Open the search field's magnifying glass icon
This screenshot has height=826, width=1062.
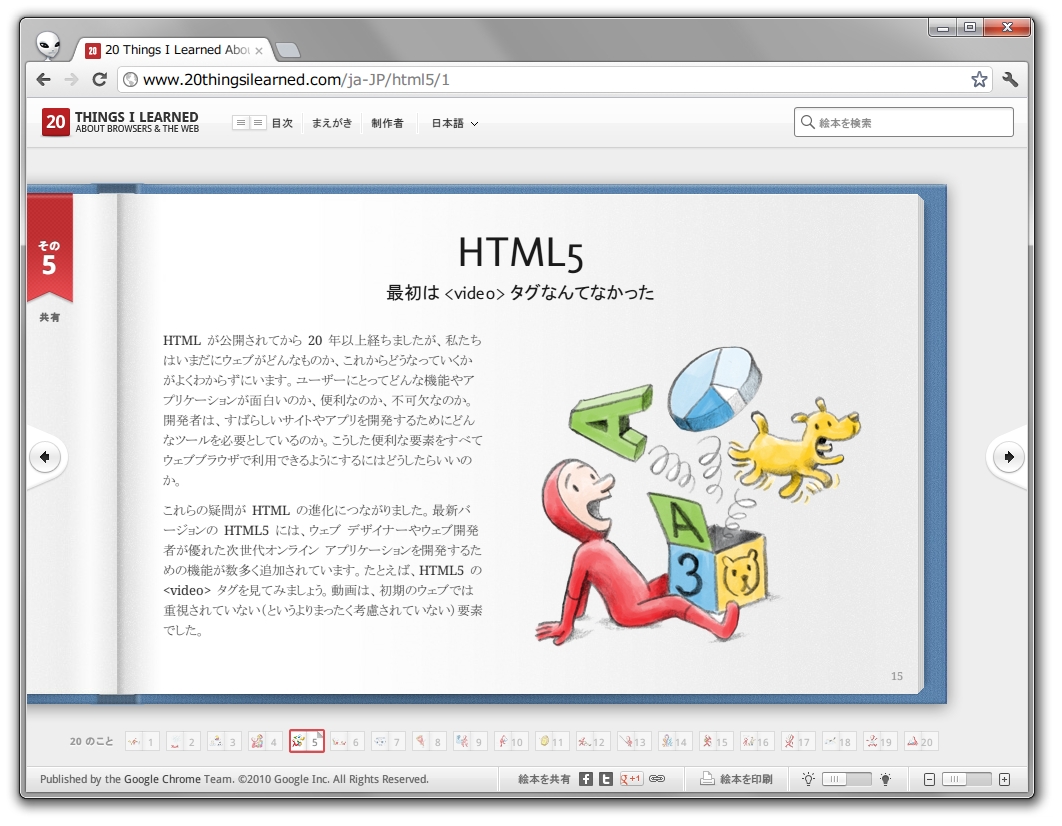pyautogui.click(x=808, y=122)
